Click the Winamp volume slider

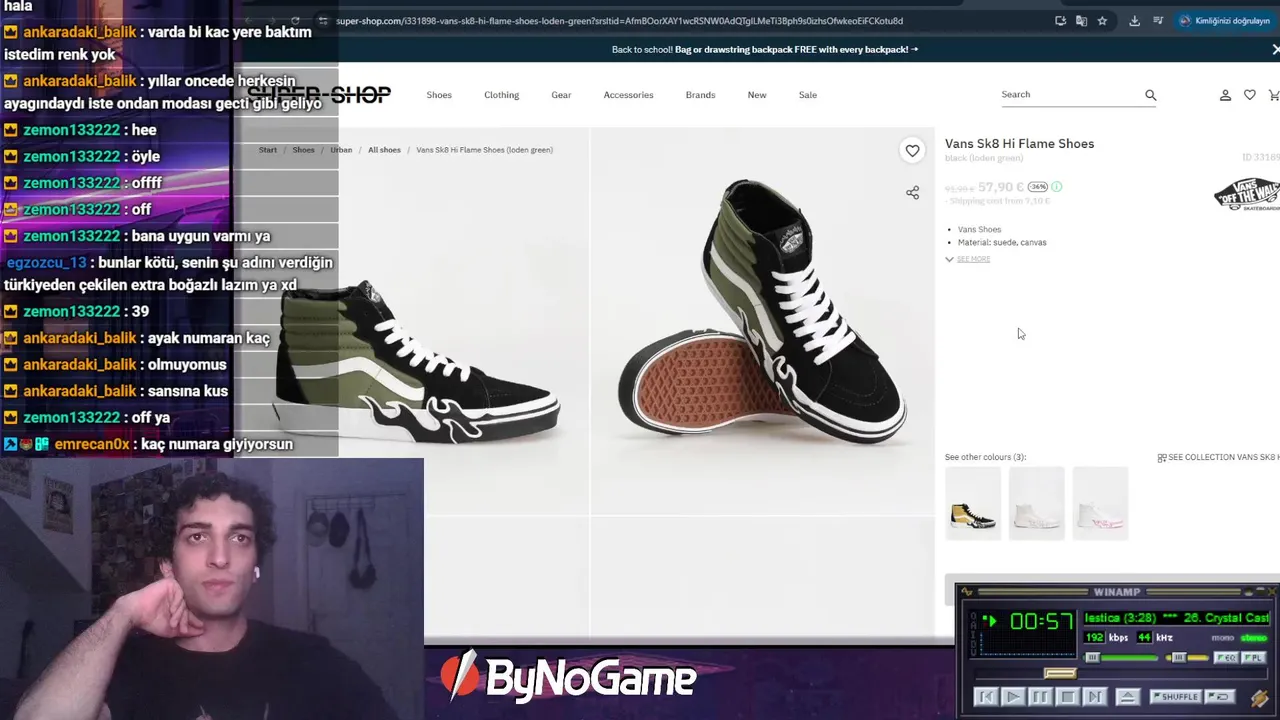pyautogui.click(x=1120, y=657)
